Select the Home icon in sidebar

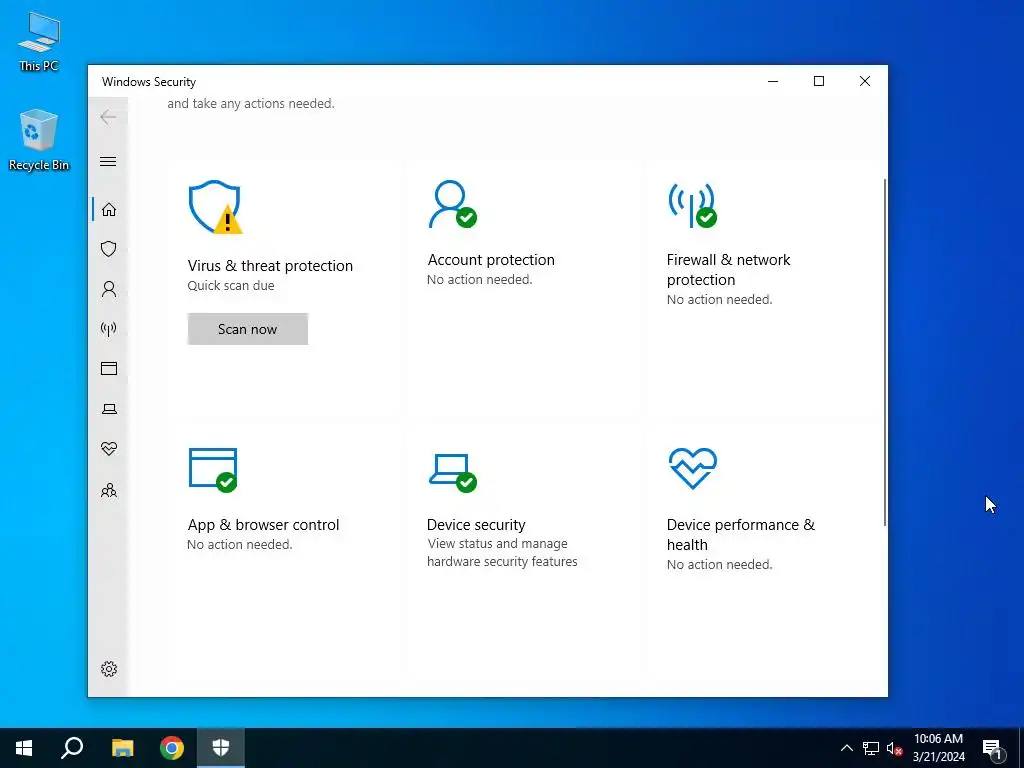[x=108, y=209]
